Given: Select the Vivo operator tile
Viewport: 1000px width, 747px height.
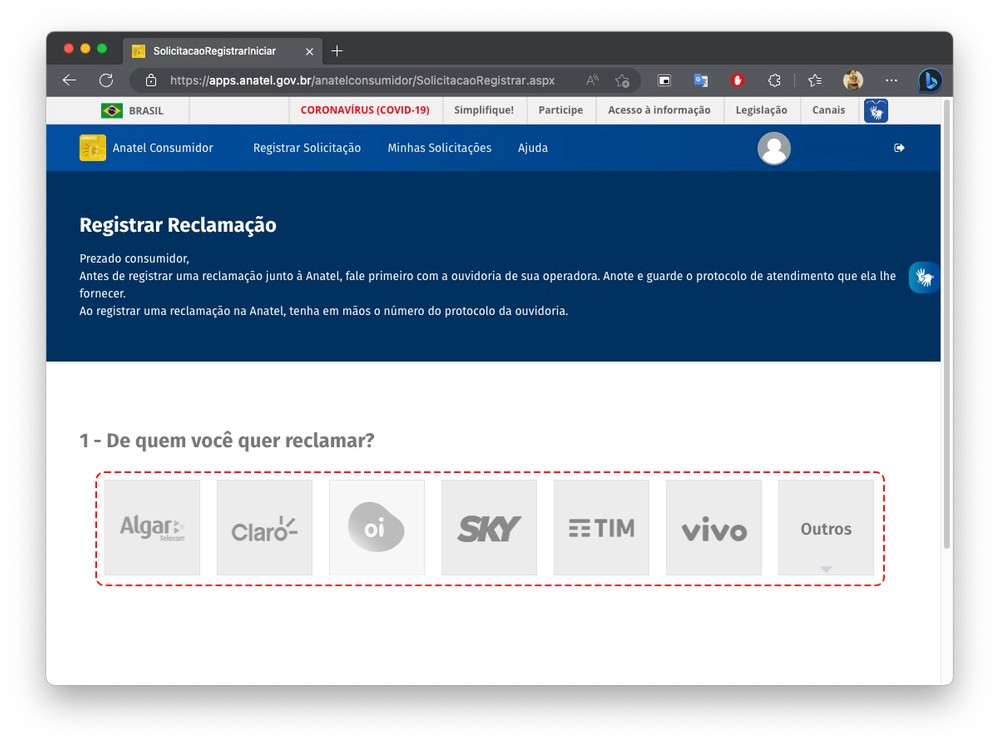Looking at the screenshot, I should (713, 528).
